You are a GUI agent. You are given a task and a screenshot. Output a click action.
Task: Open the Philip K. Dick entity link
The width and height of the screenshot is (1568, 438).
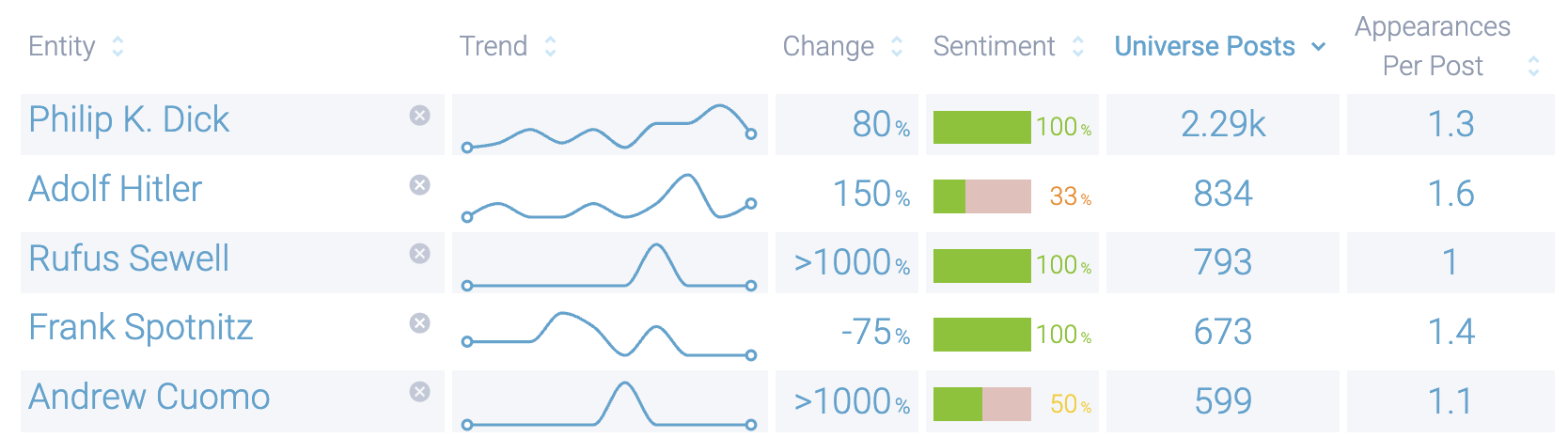(x=129, y=119)
